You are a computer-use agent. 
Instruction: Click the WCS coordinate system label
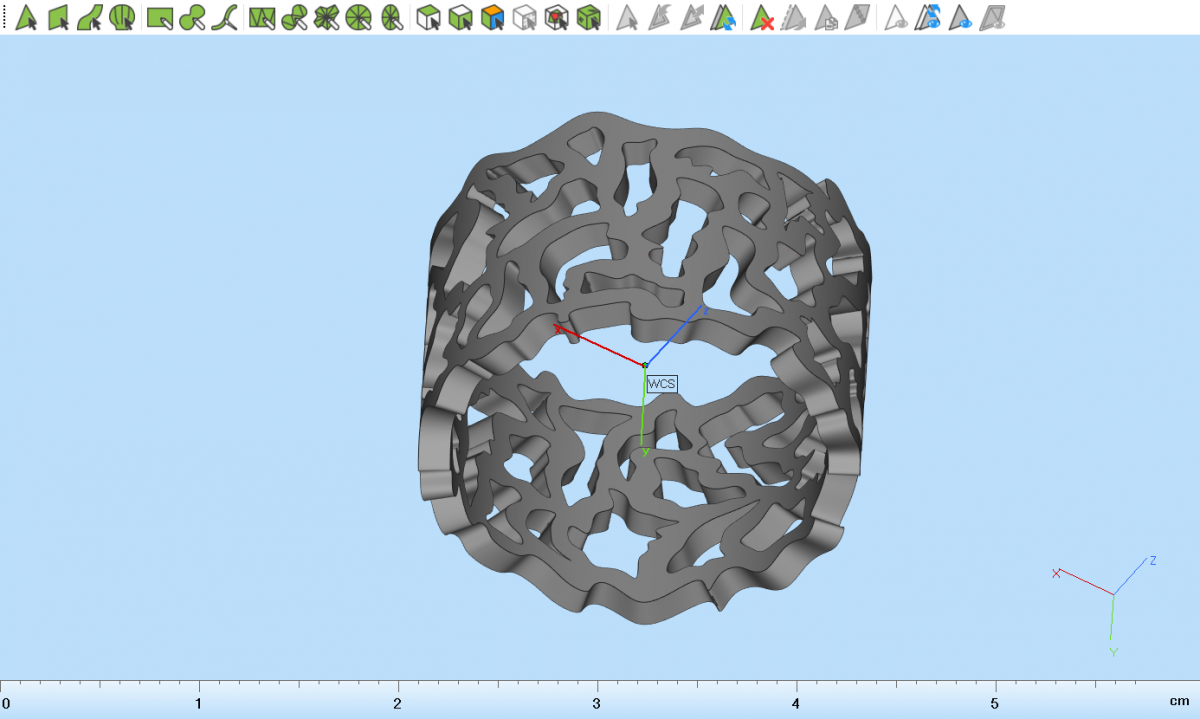tap(661, 384)
